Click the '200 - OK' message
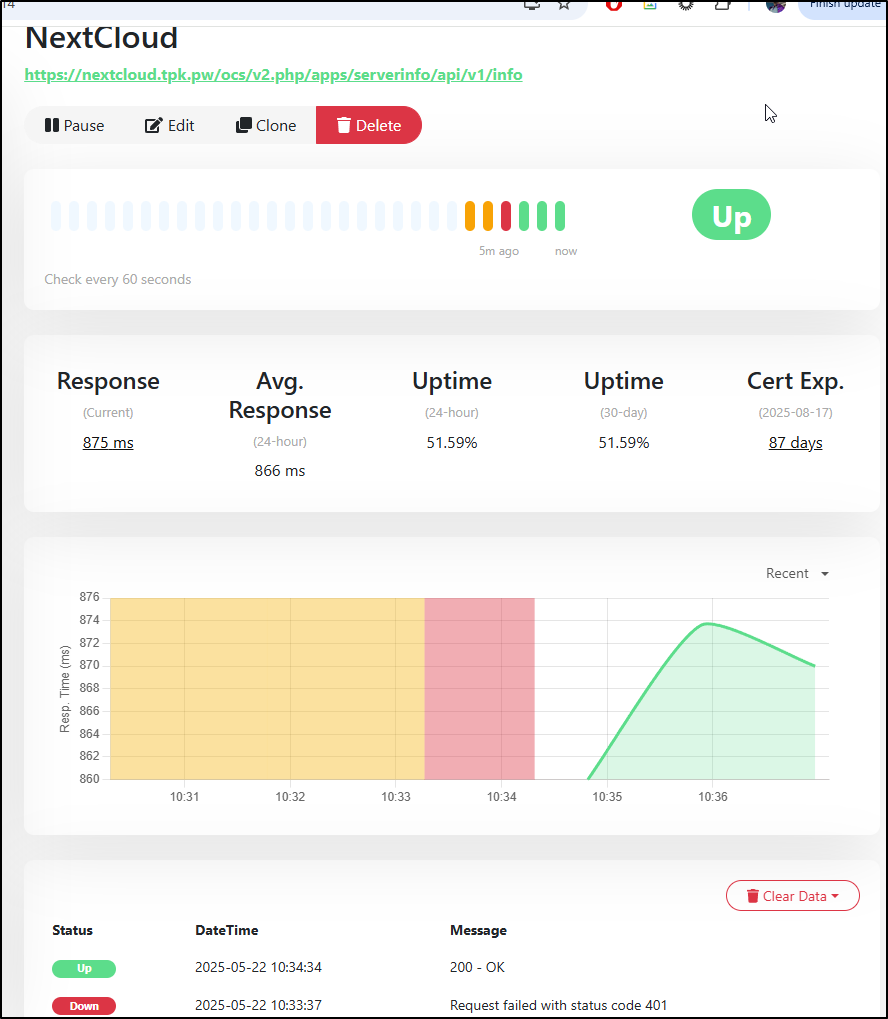Viewport: 888px width, 1019px height. (x=477, y=968)
